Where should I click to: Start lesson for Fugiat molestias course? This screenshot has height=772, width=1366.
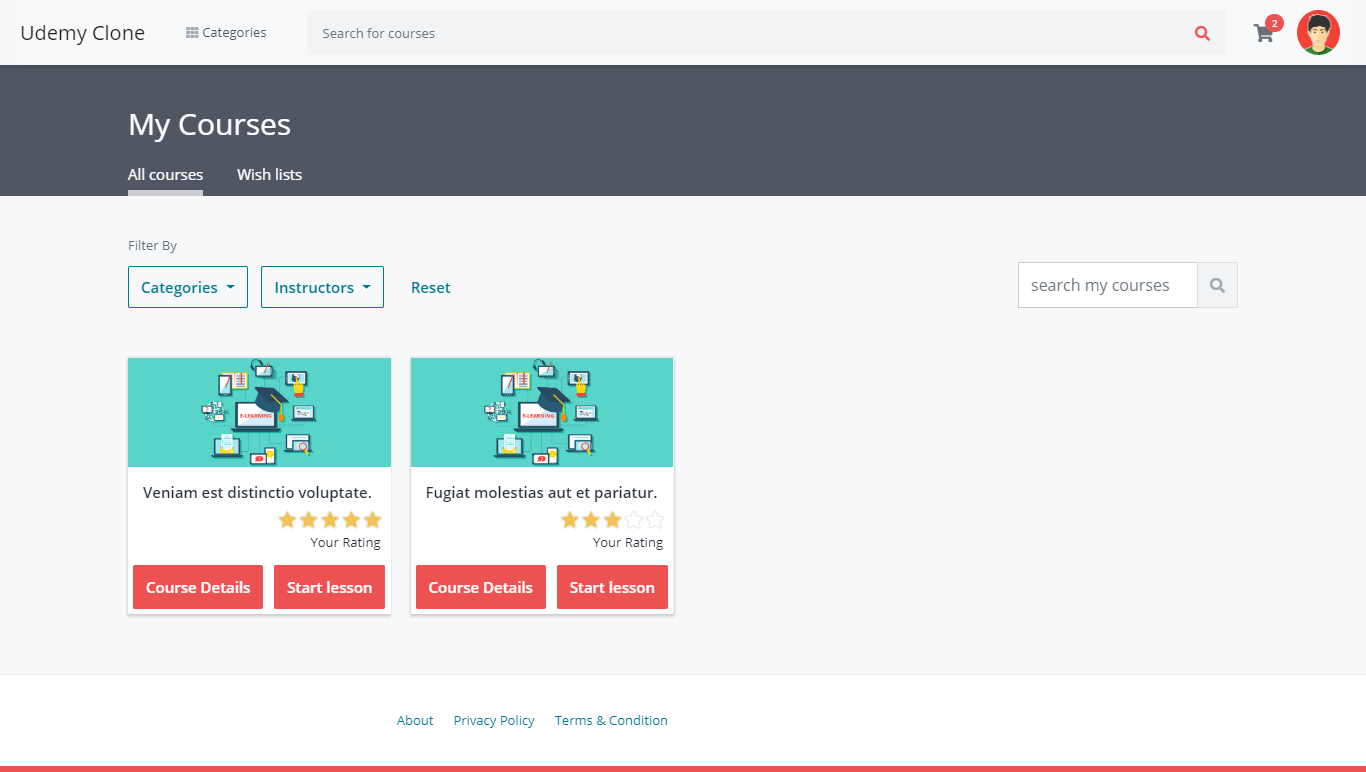(612, 587)
